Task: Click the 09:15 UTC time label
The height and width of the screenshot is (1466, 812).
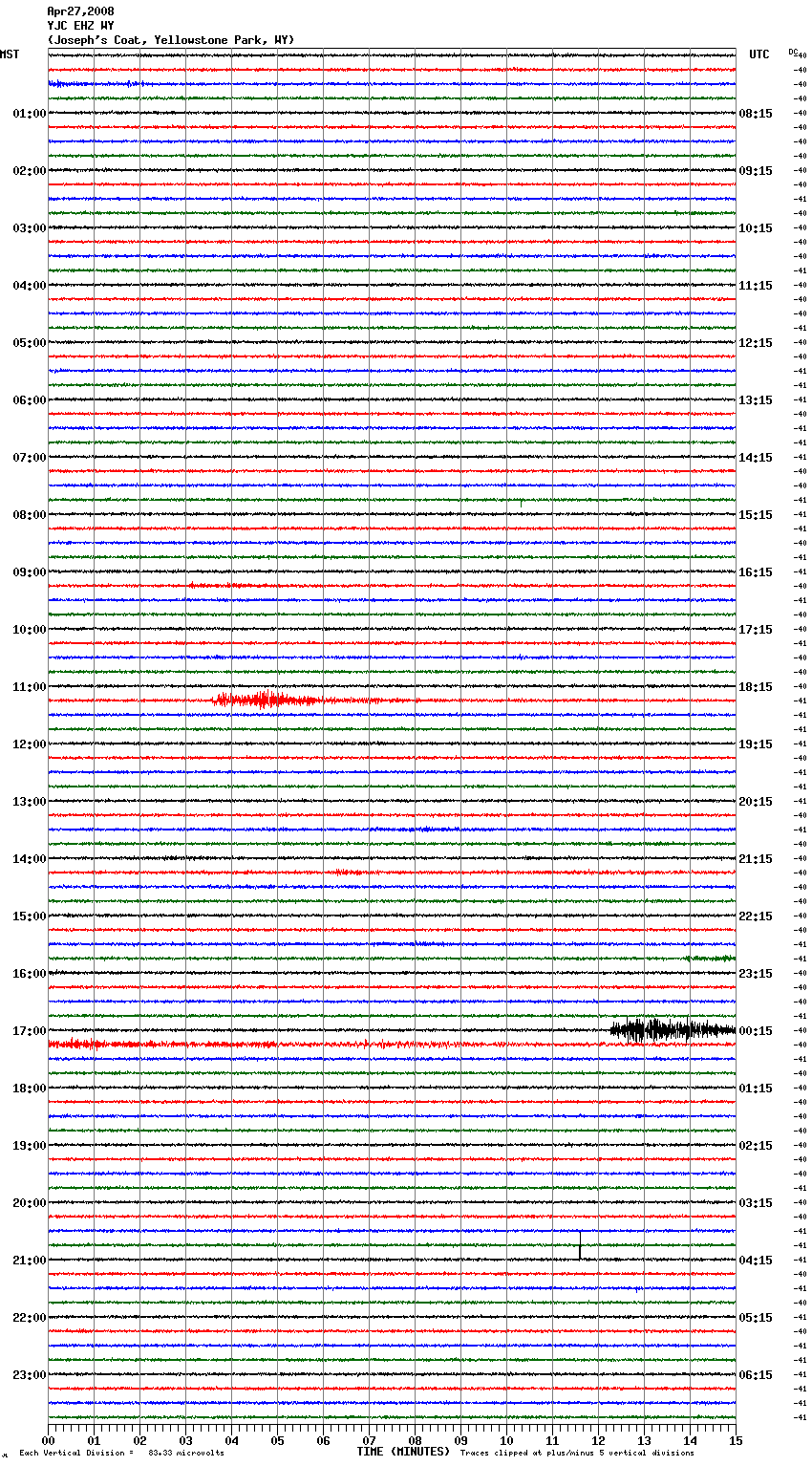Action: [756, 171]
